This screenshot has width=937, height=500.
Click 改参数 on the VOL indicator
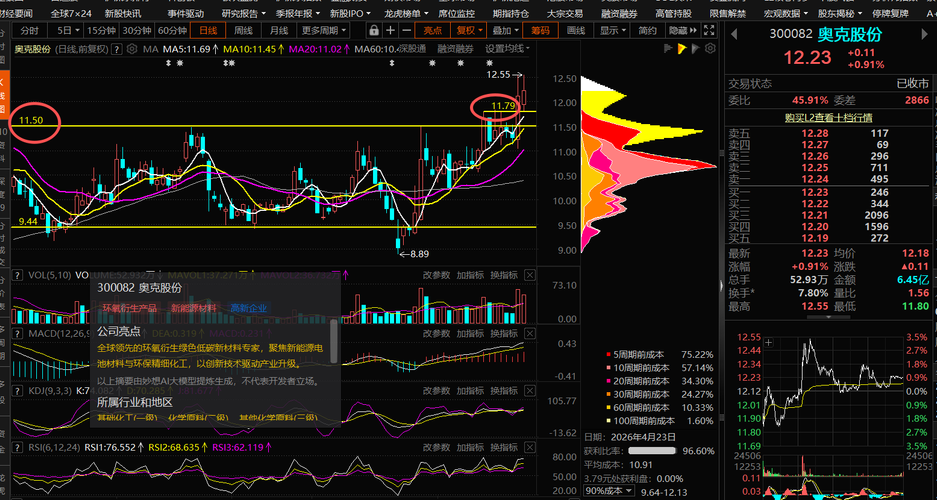tap(436, 275)
